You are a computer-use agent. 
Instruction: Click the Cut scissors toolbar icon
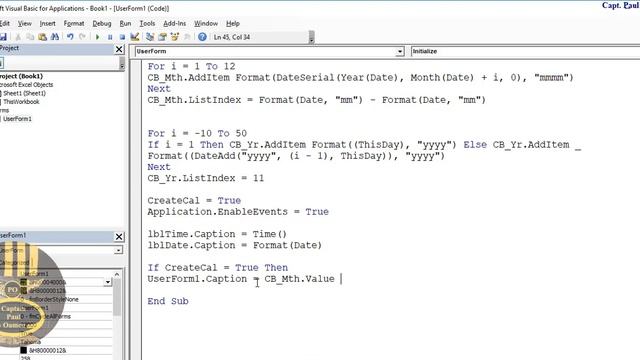point(18,37)
